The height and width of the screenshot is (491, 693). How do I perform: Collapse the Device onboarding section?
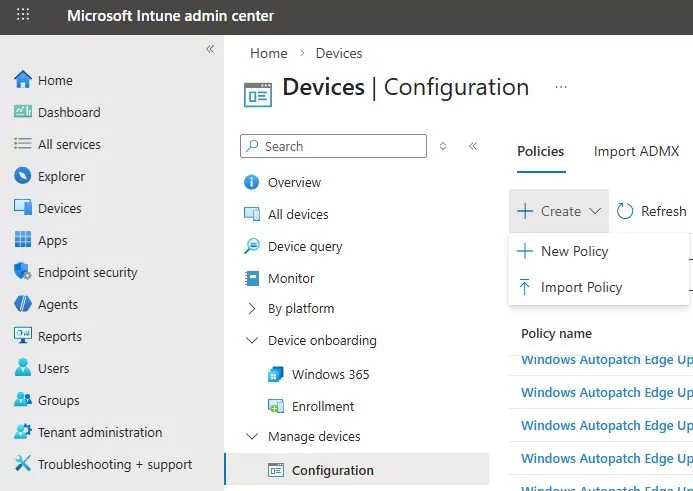click(x=251, y=340)
